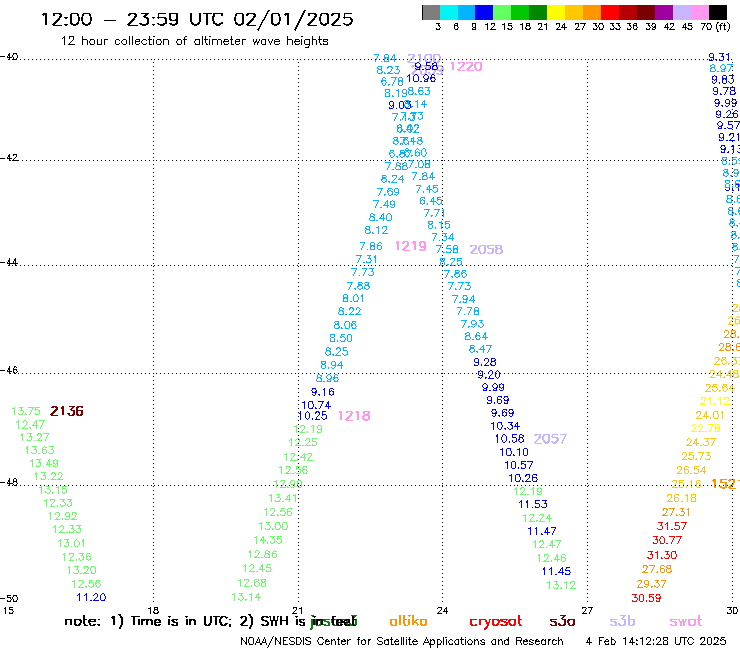The height and width of the screenshot is (650, 740).
Task: Click the wave height value '13.75'
Action: pyautogui.click(x=26, y=412)
